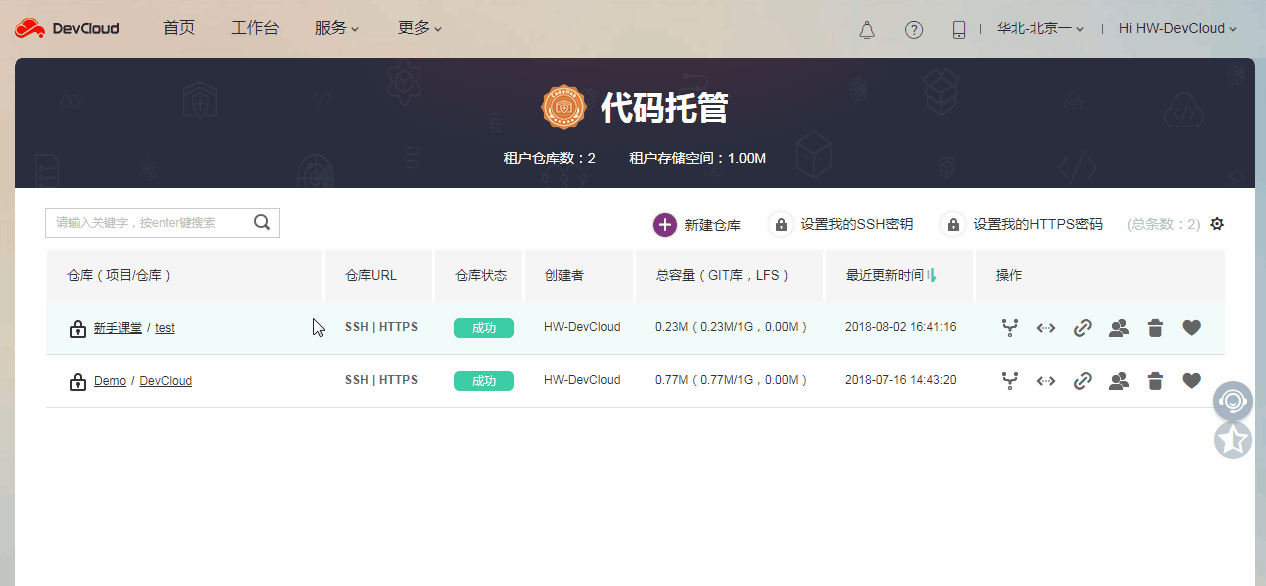This screenshot has width=1266, height=586.
Task: Click the code clone icon for Demo repository
Action: pos(1045,380)
